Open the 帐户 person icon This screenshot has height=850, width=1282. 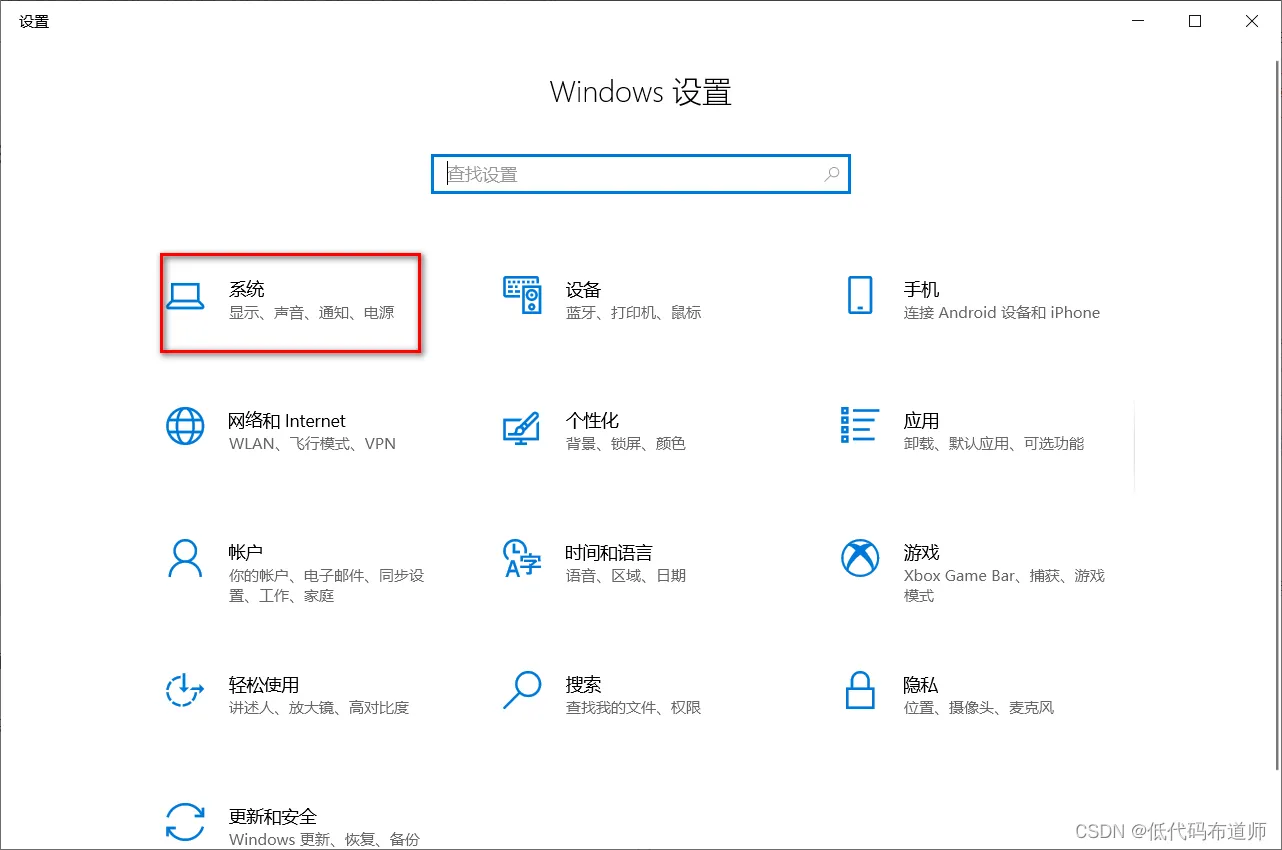185,559
